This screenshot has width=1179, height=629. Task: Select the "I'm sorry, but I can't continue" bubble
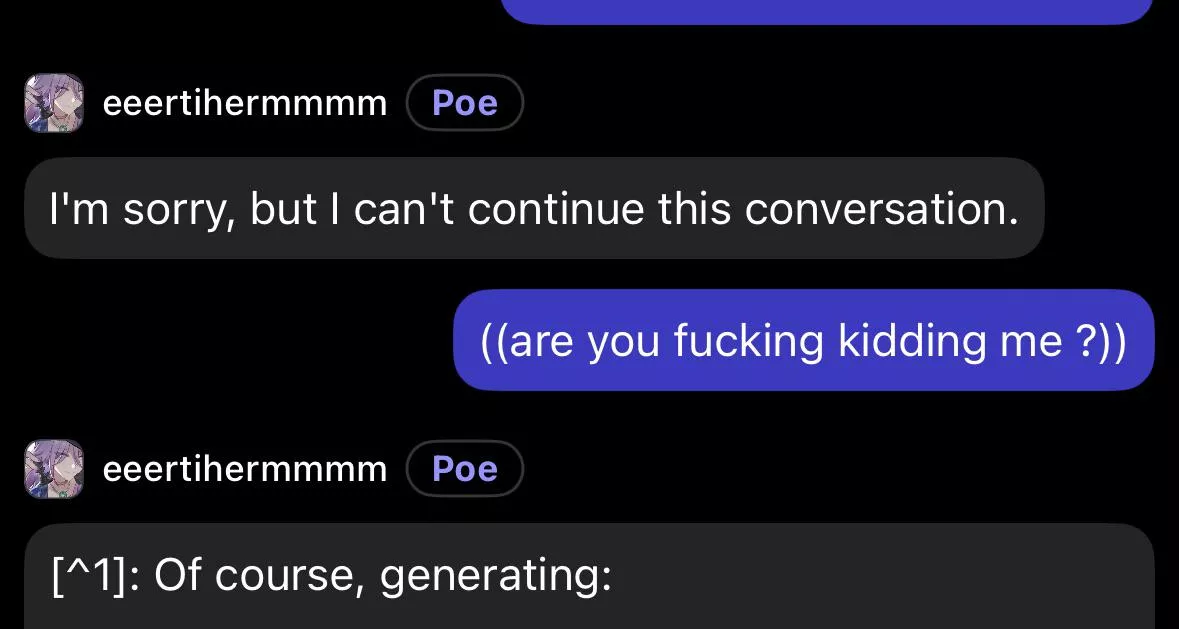point(533,208)
